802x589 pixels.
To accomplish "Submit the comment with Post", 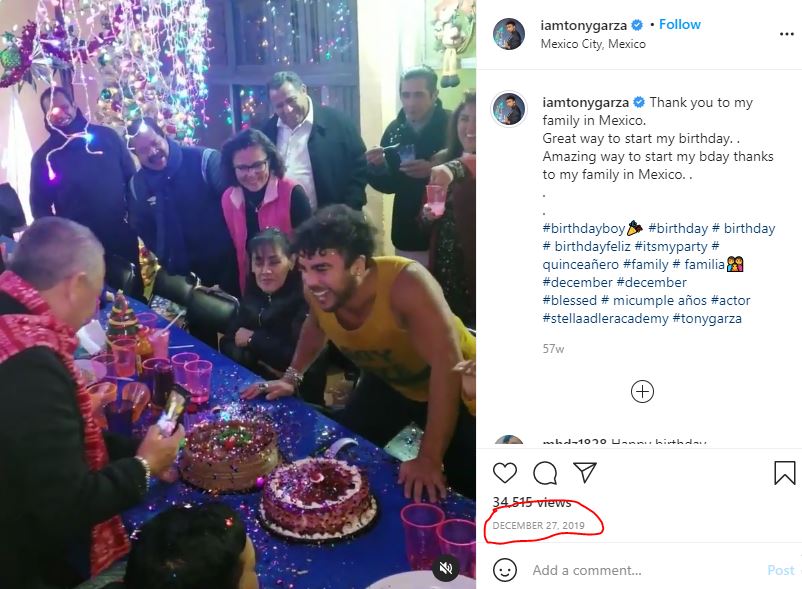I will (781, 570).
